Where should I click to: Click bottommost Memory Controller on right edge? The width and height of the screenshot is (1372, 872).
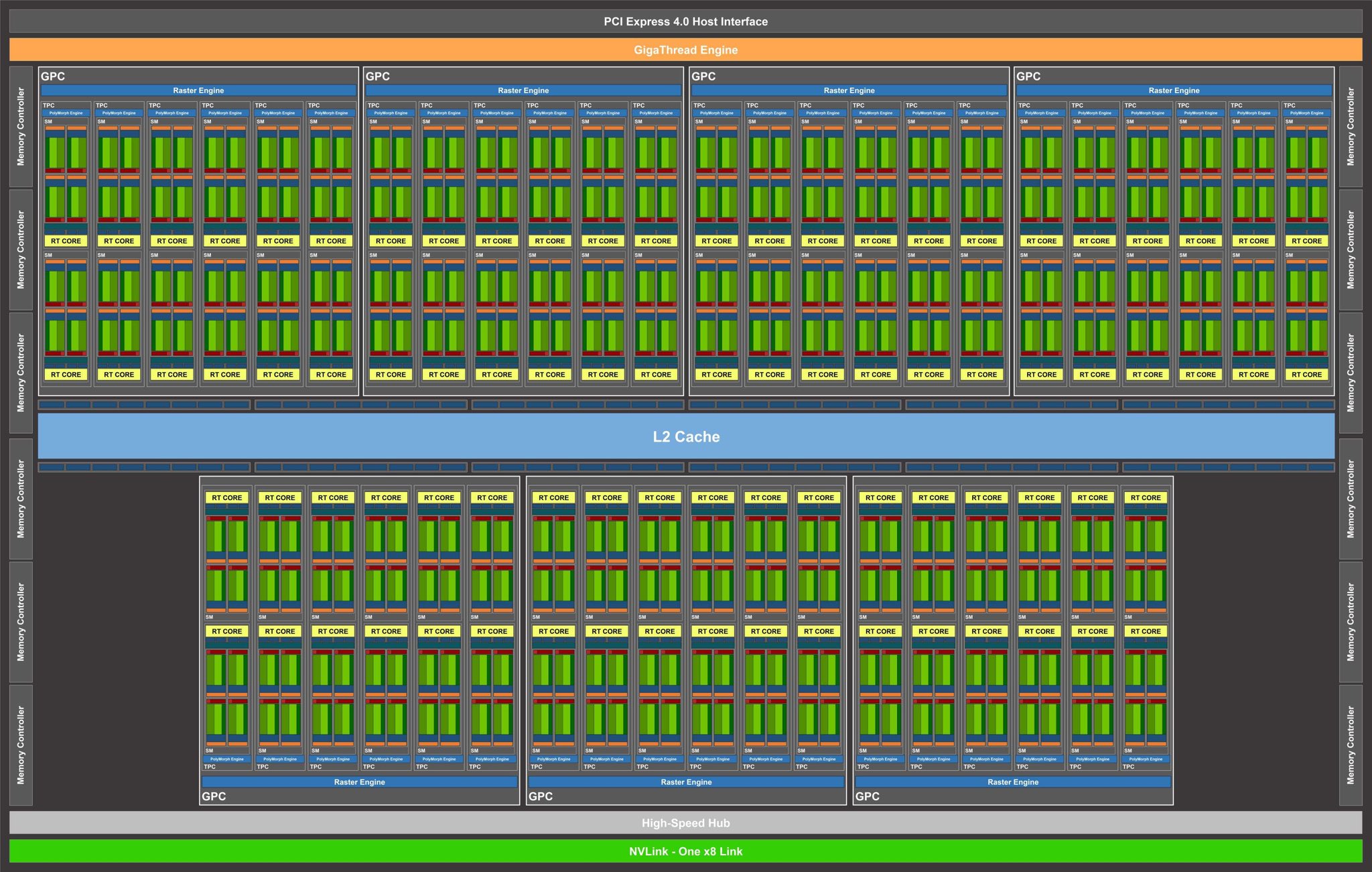pyautogui.click(x=1351, y=745)
